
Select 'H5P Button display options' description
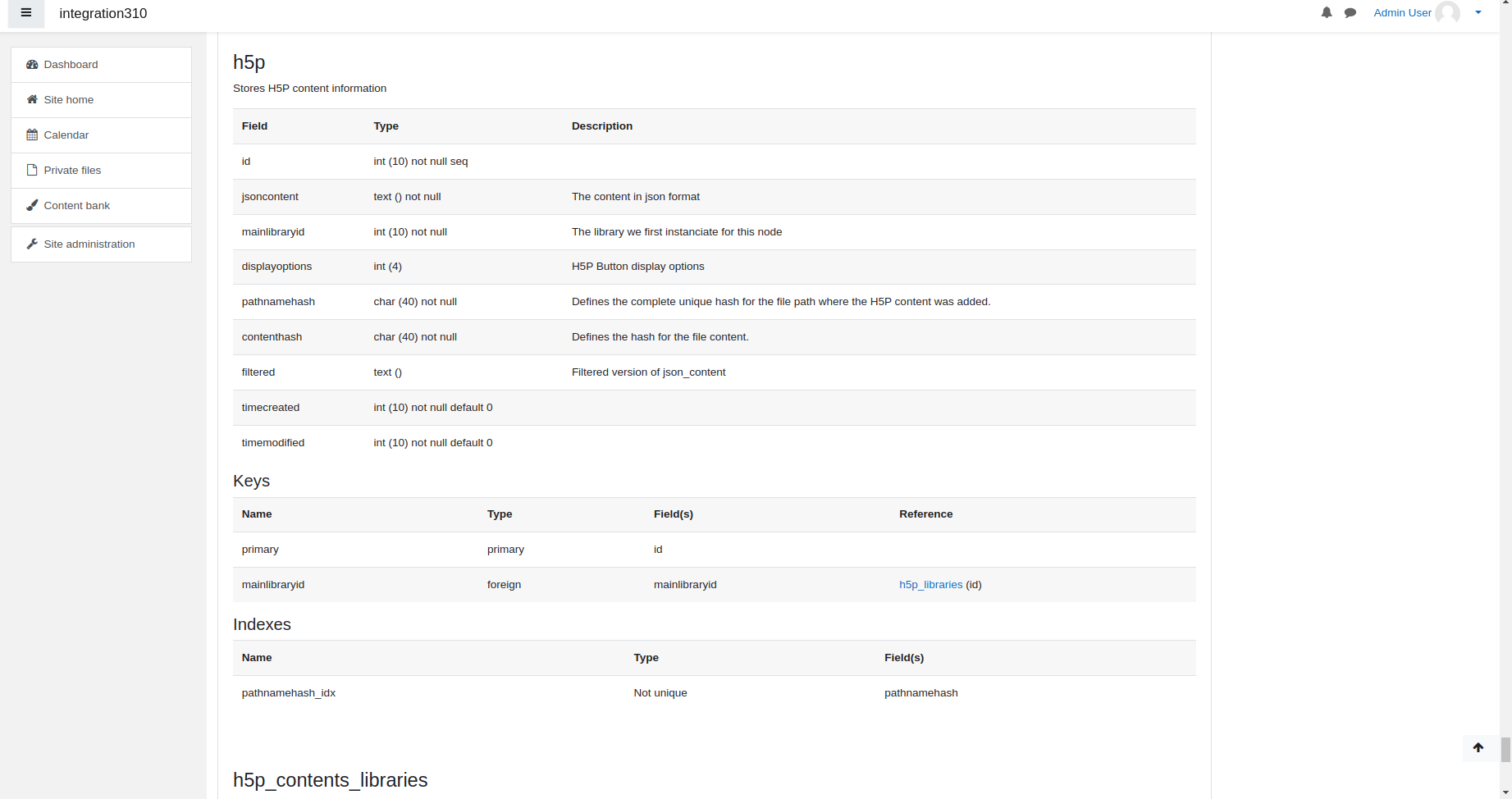click(638, 267)
